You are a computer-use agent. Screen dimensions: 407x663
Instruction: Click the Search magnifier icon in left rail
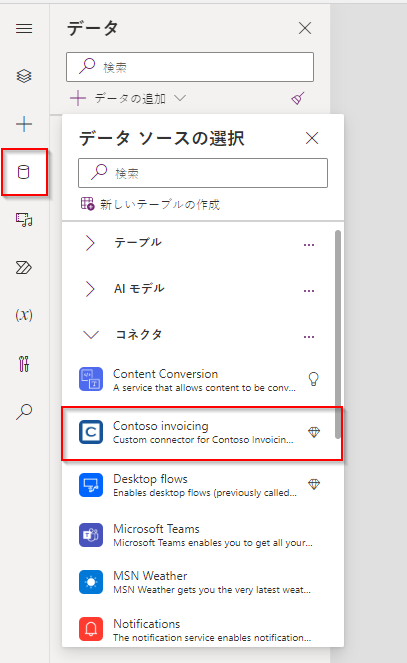pos(24,411)
